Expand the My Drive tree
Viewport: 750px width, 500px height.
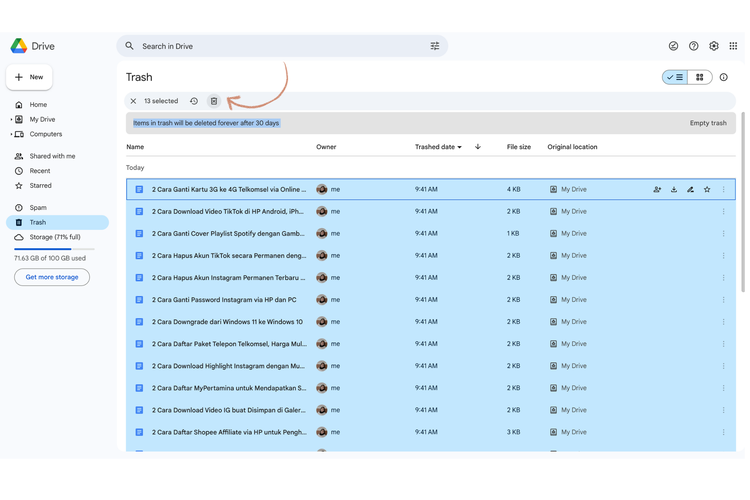pyautogui.click(x=11, y=120)
